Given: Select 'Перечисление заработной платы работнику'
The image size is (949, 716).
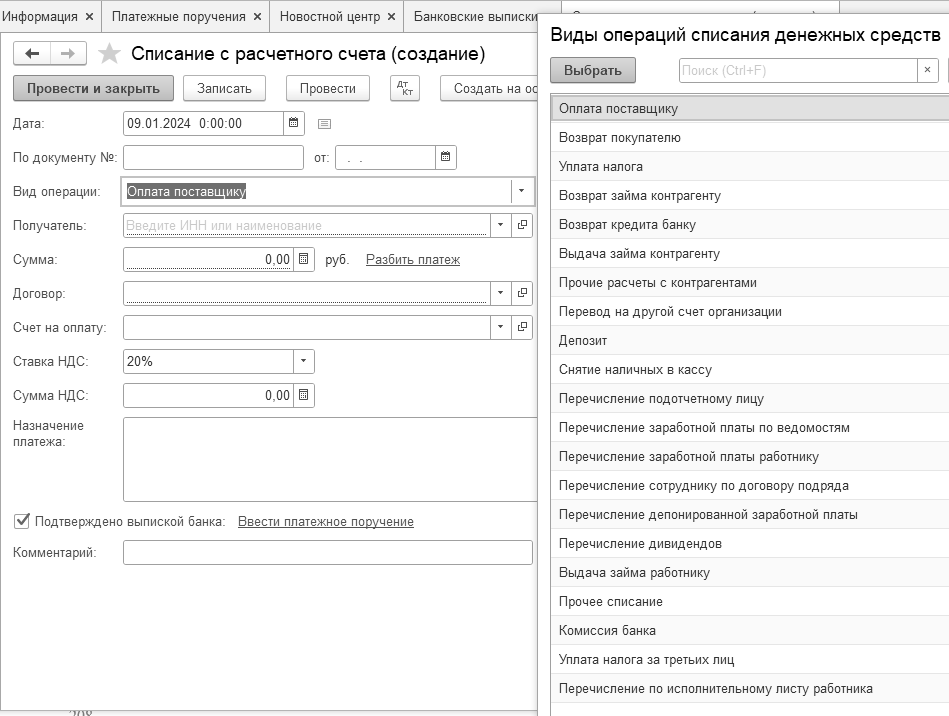Looking at the screenshot, I should pos(750,457).
